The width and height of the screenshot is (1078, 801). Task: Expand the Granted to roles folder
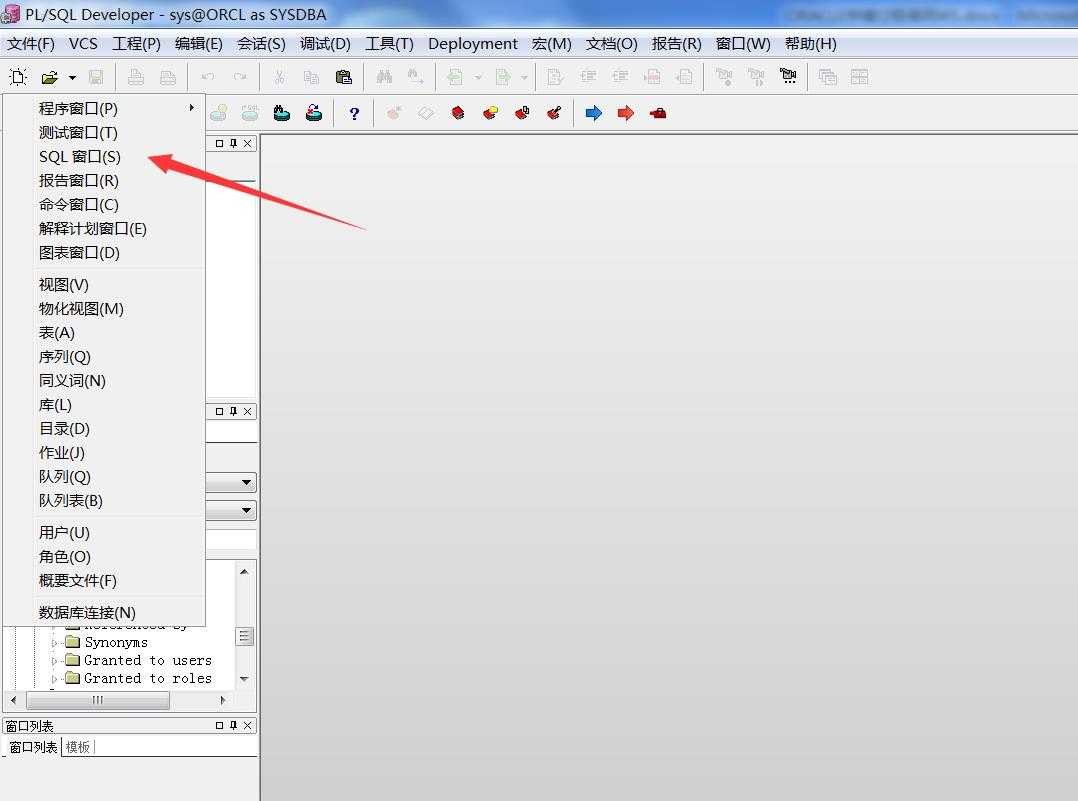click(x=54, y=679)
